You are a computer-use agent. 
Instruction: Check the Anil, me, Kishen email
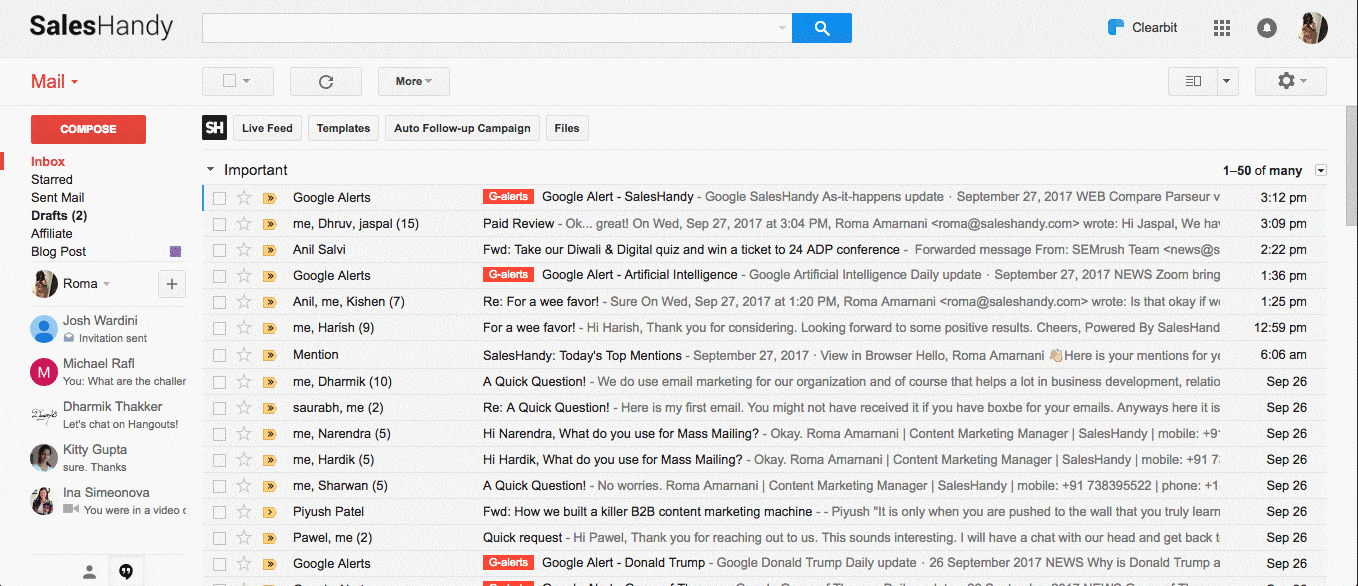219,302
